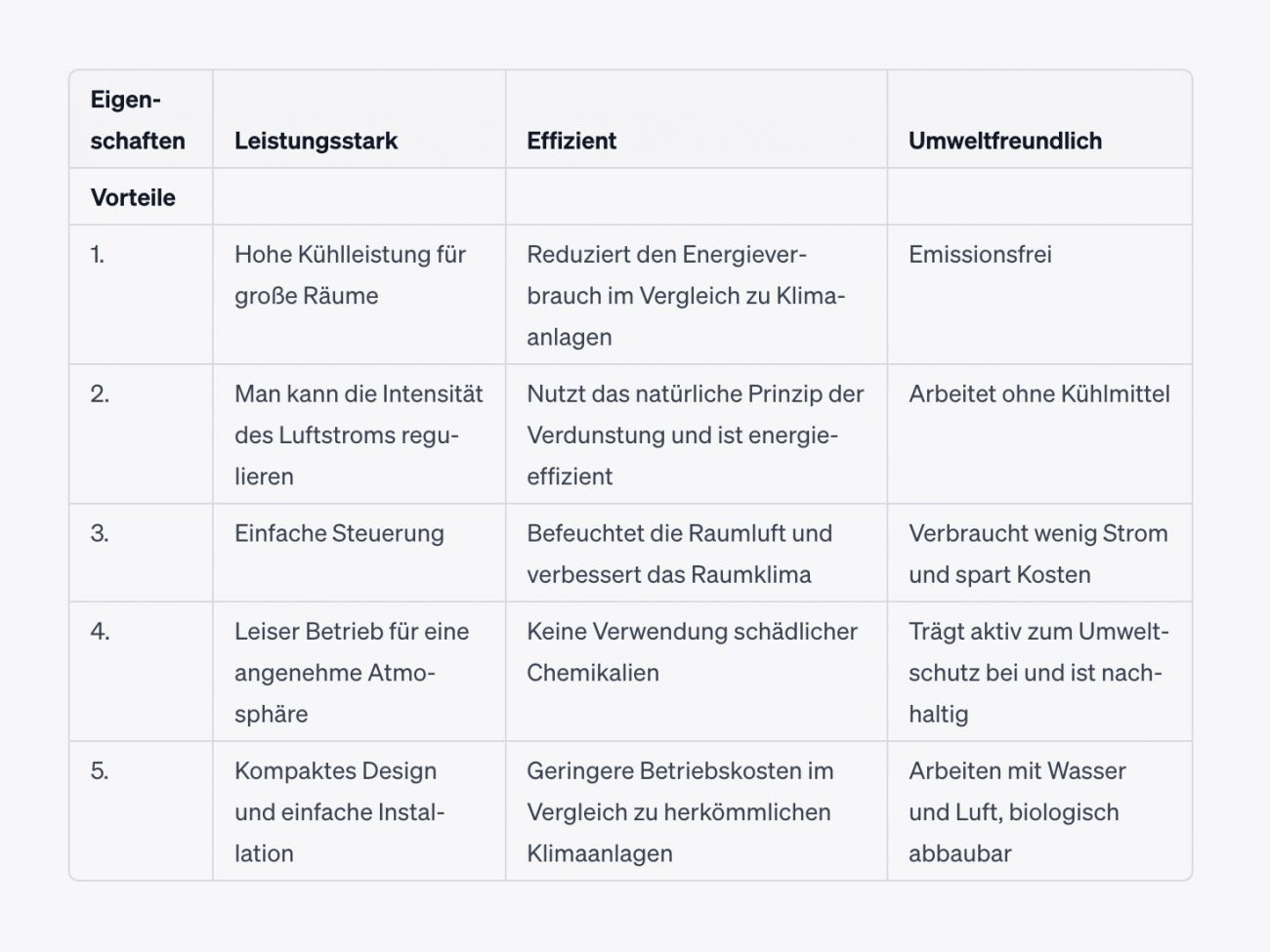Click the "Leiser Betrieb" cell

point(351,672)
